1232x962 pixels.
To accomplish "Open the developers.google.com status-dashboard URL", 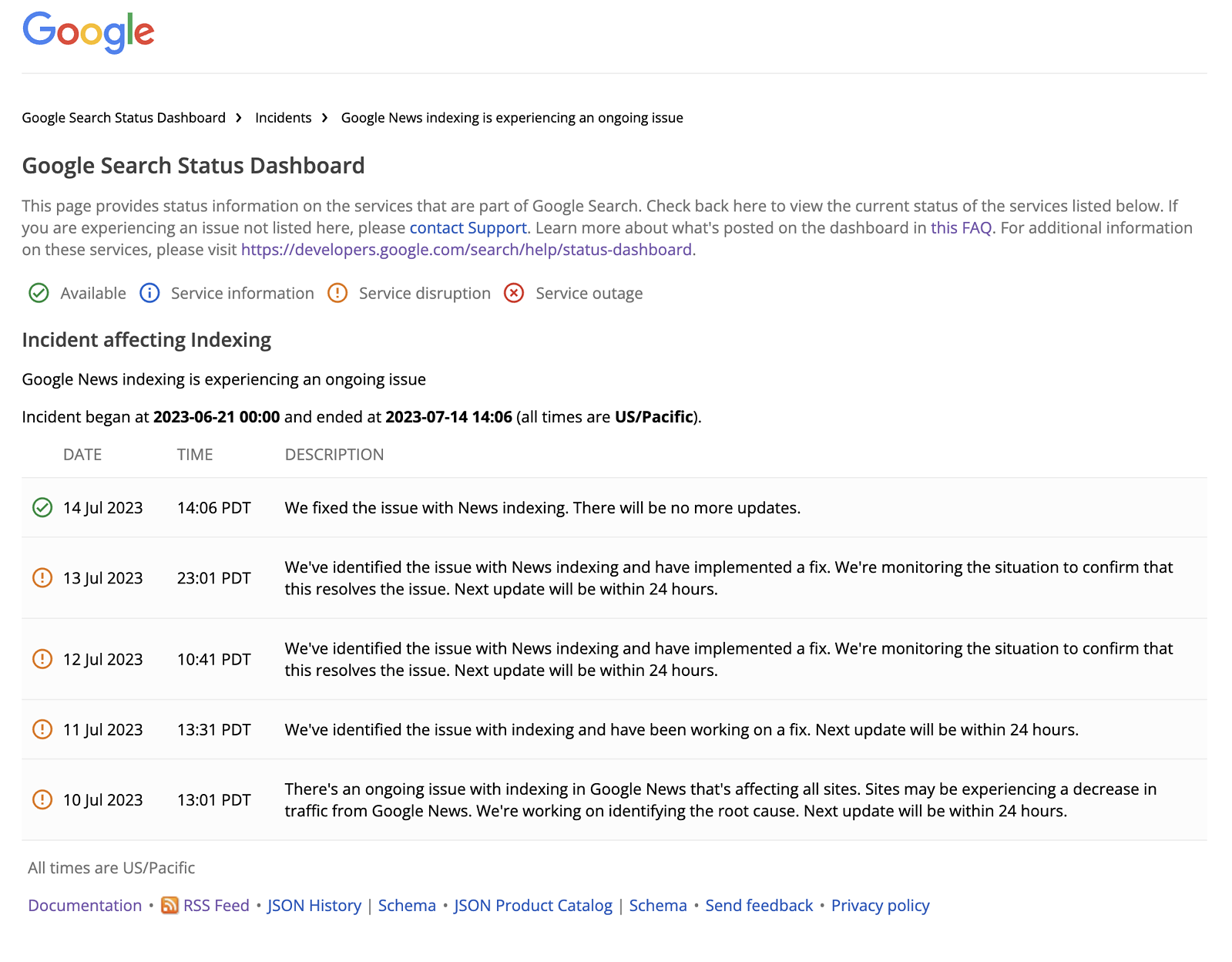I will tap(466, 250).
